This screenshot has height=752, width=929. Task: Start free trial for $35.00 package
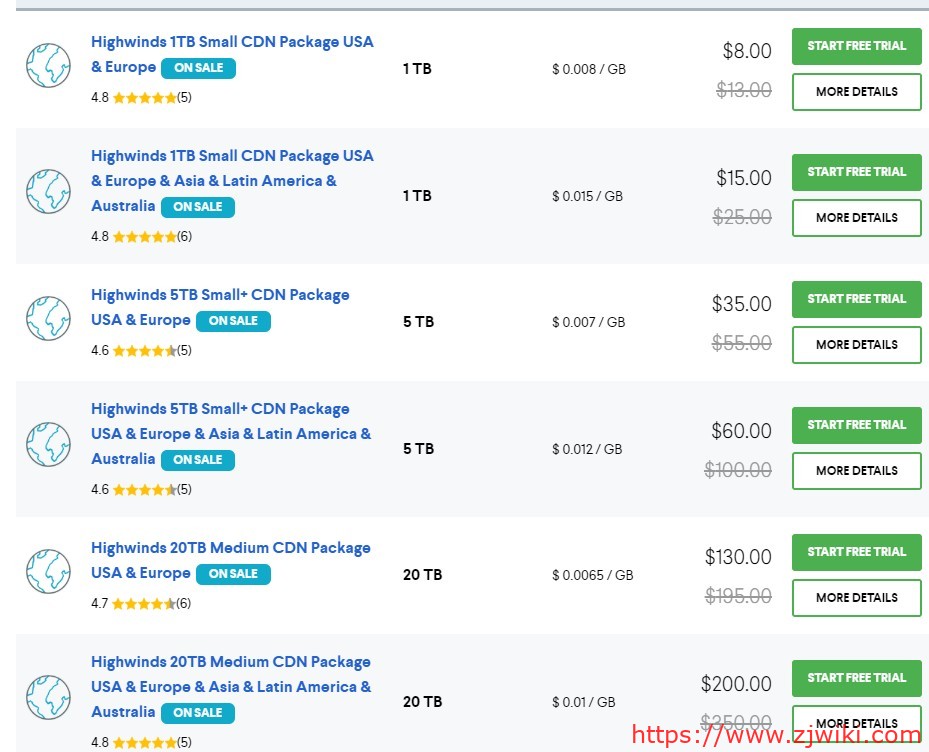(x=856, y=299)
